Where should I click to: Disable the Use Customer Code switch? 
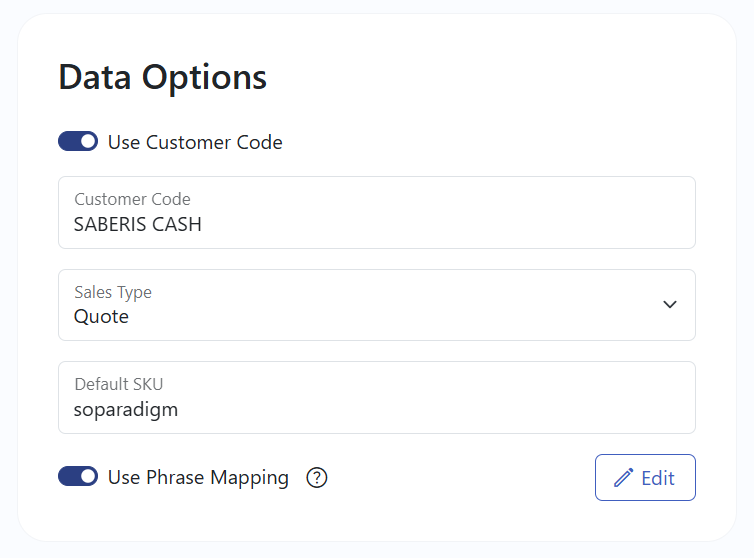78,142
